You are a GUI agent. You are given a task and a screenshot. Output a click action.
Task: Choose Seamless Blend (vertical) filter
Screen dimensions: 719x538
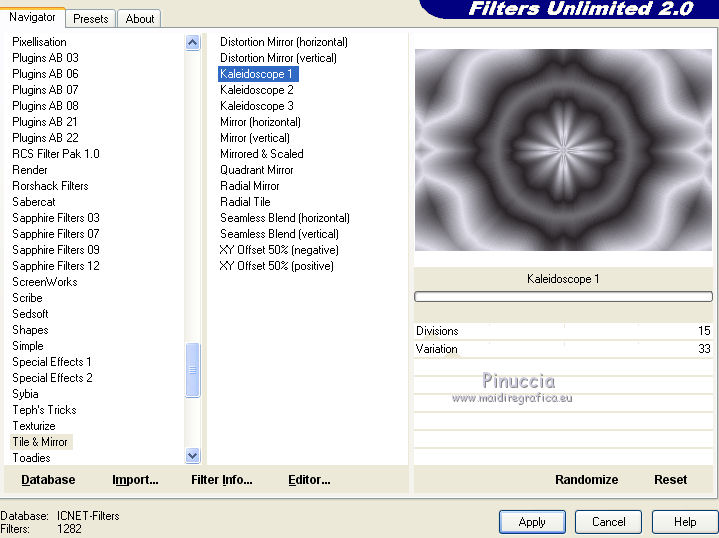(279, 234)
